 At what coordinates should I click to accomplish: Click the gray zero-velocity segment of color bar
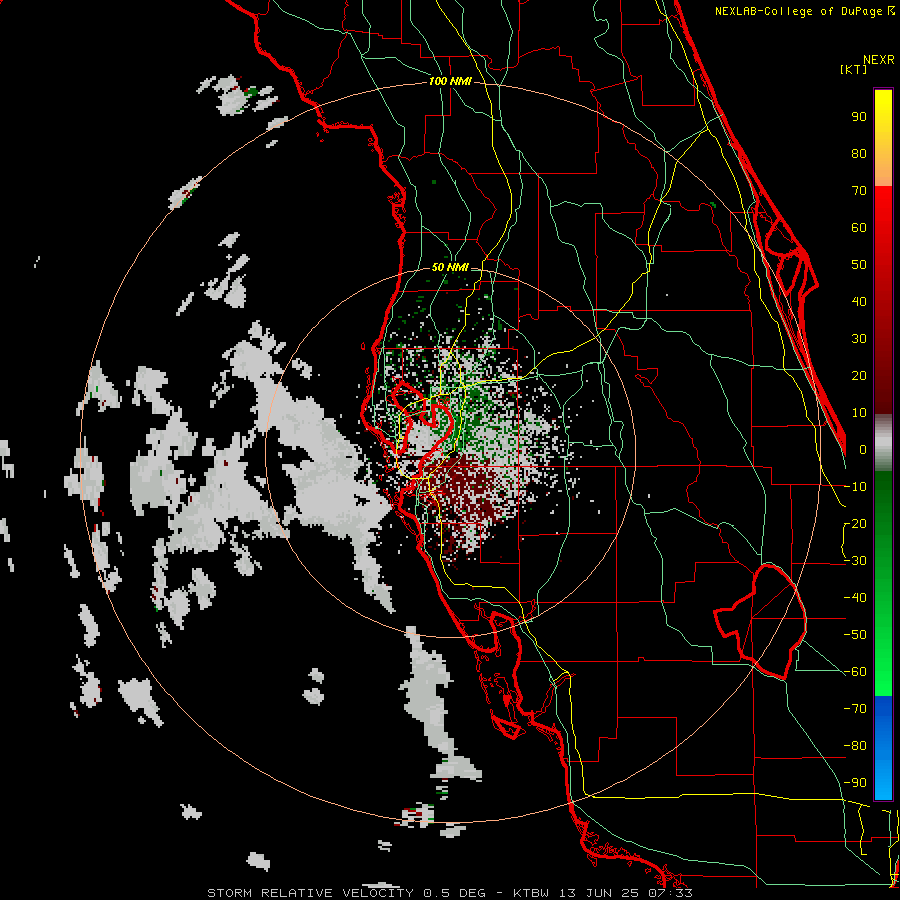click(x=883, y=445)
